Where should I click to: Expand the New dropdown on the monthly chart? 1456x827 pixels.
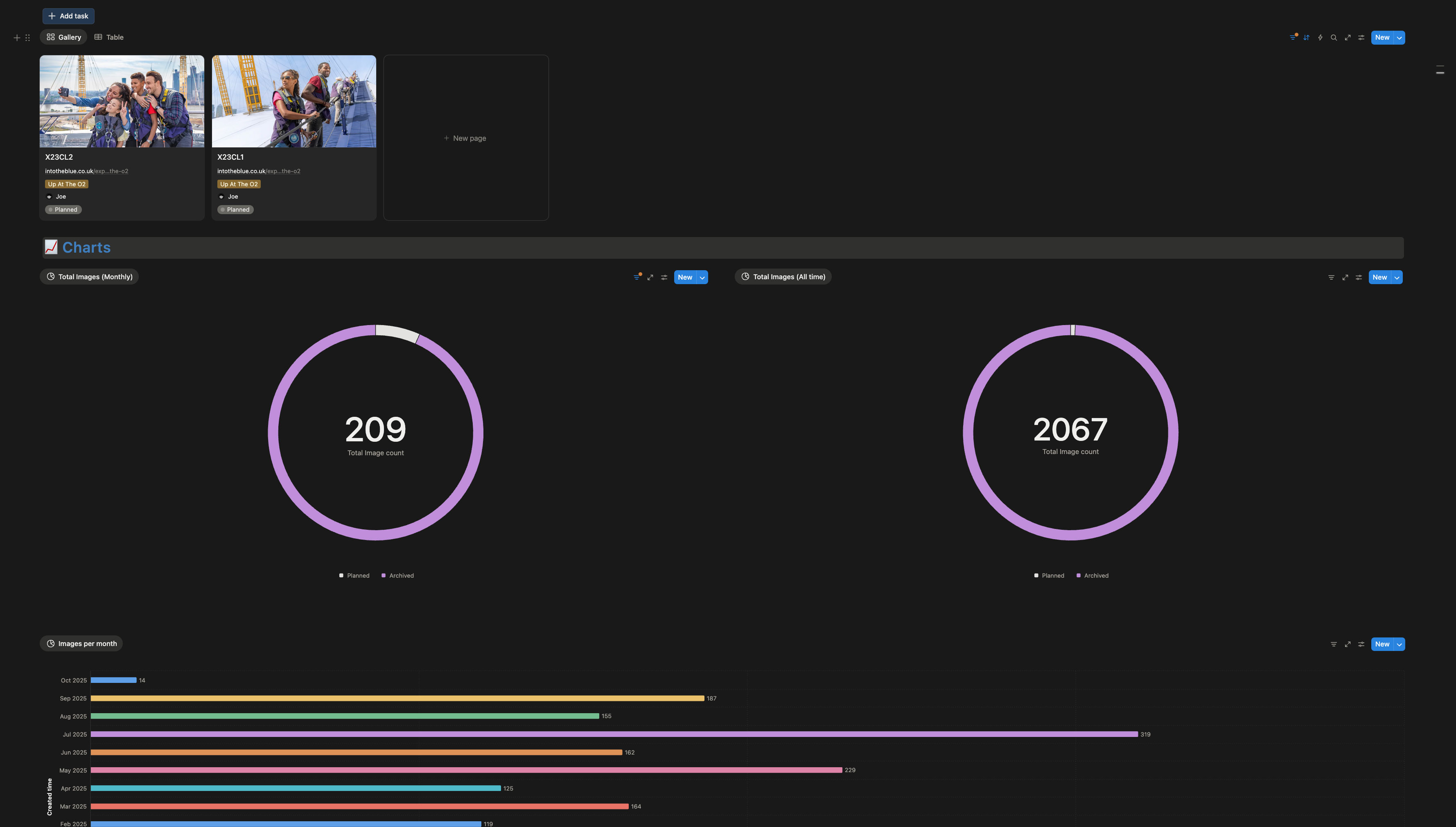click(702, 277)
